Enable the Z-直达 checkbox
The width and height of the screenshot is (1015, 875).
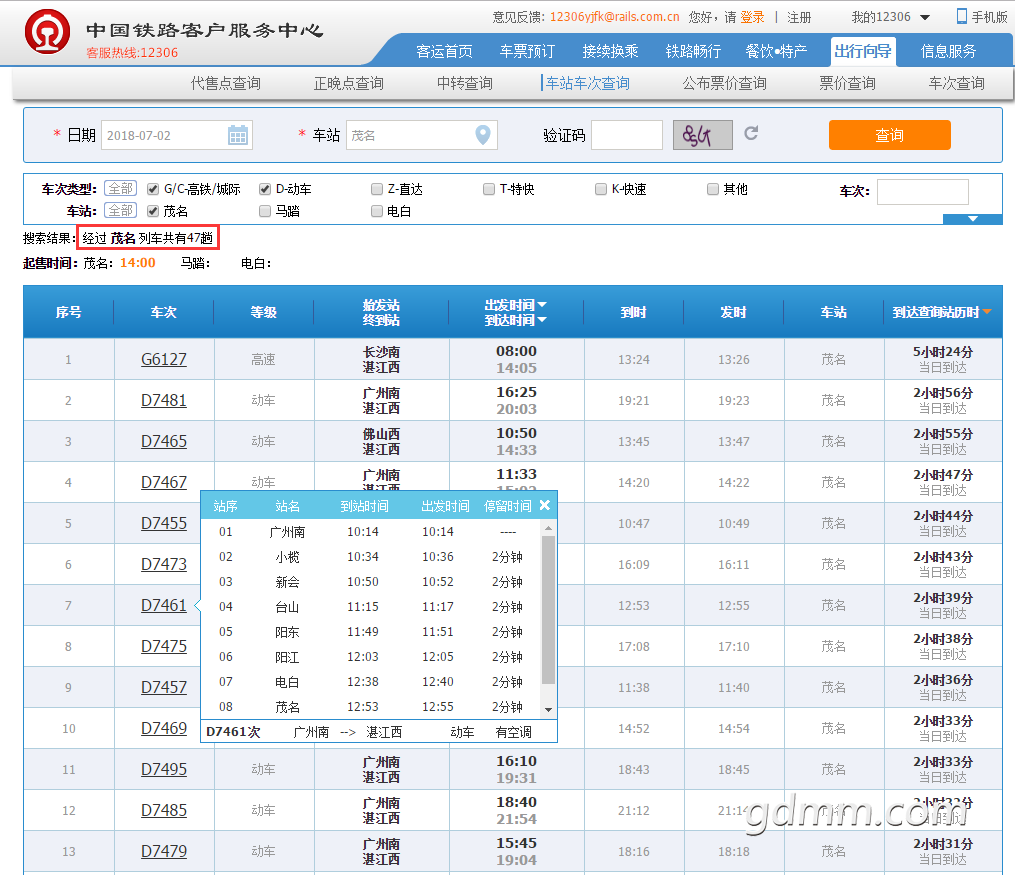coord(377,189)
